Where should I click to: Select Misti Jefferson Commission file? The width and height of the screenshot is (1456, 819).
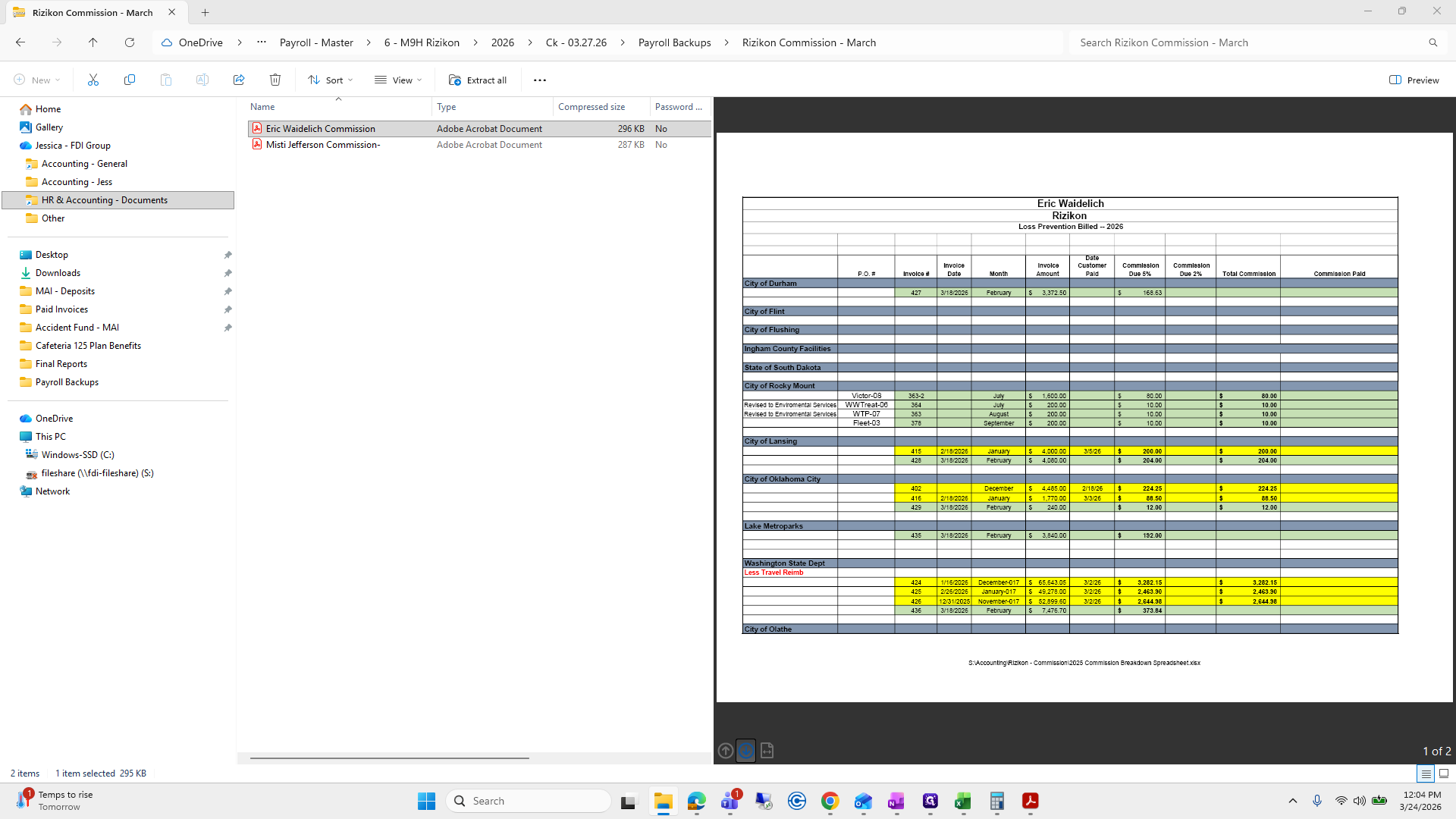323,145
